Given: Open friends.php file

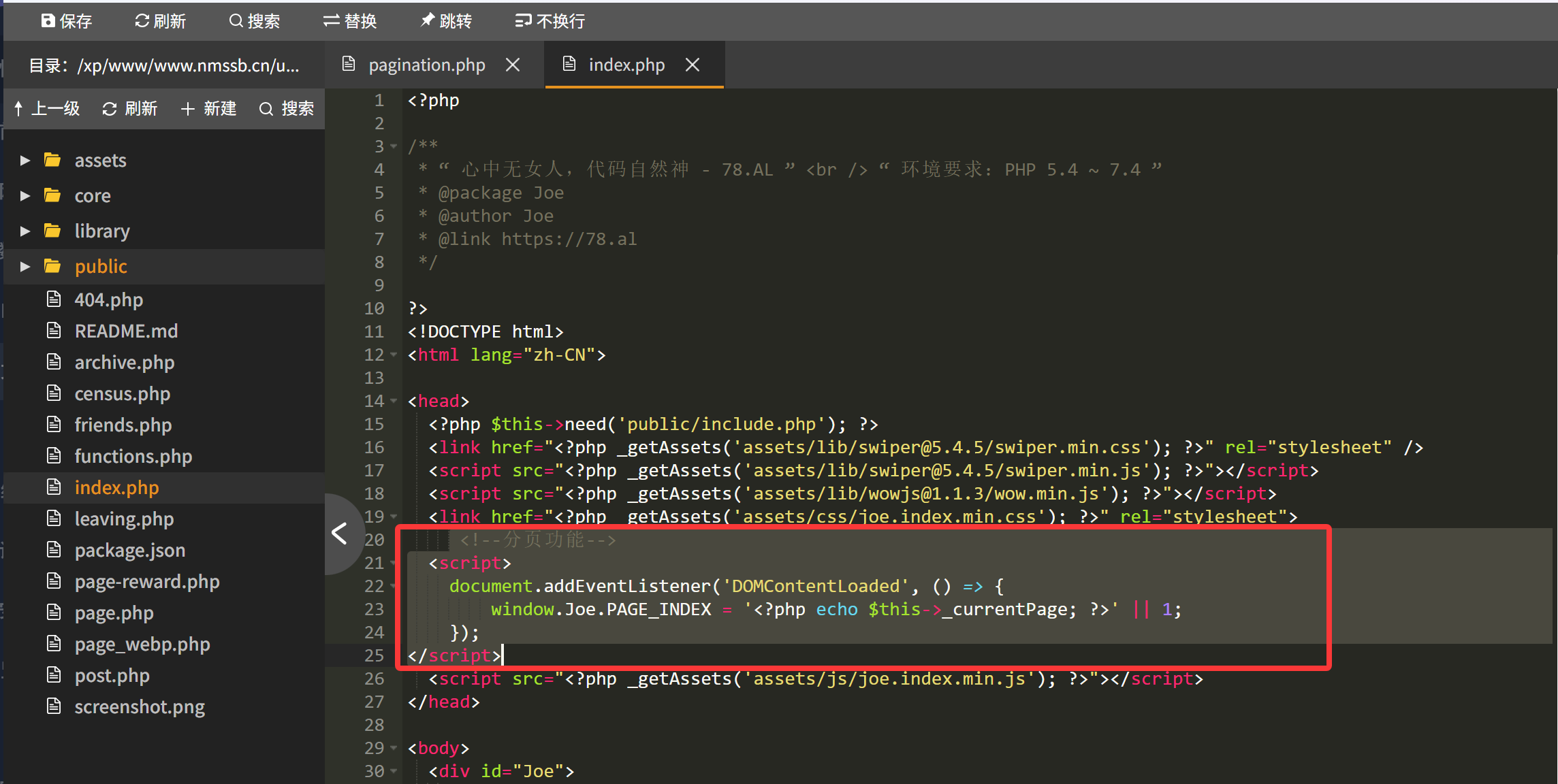Looking at the screenshot, I should click(123, 425).
